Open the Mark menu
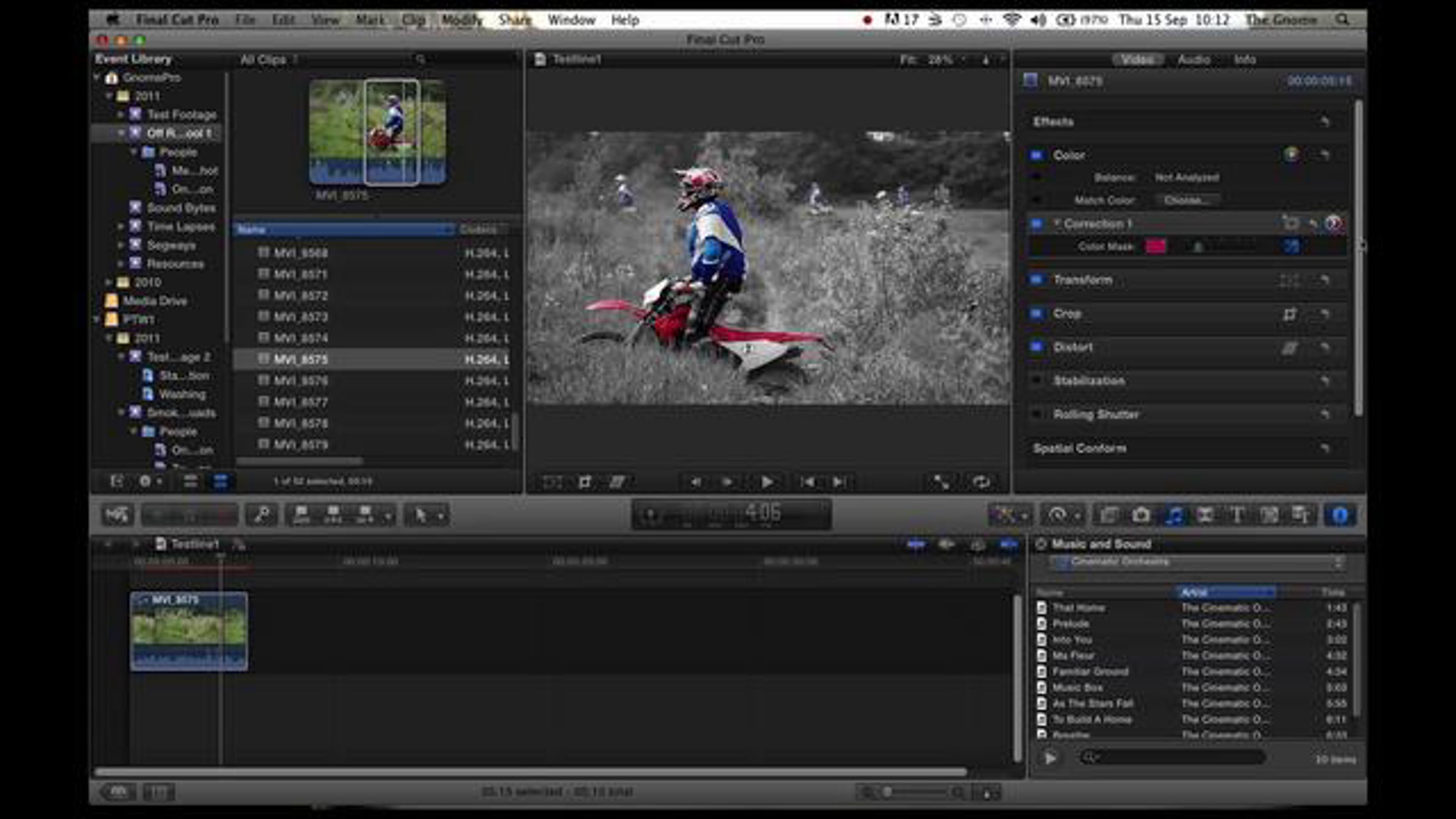The image size is (1456, 819). pos(369,20)
